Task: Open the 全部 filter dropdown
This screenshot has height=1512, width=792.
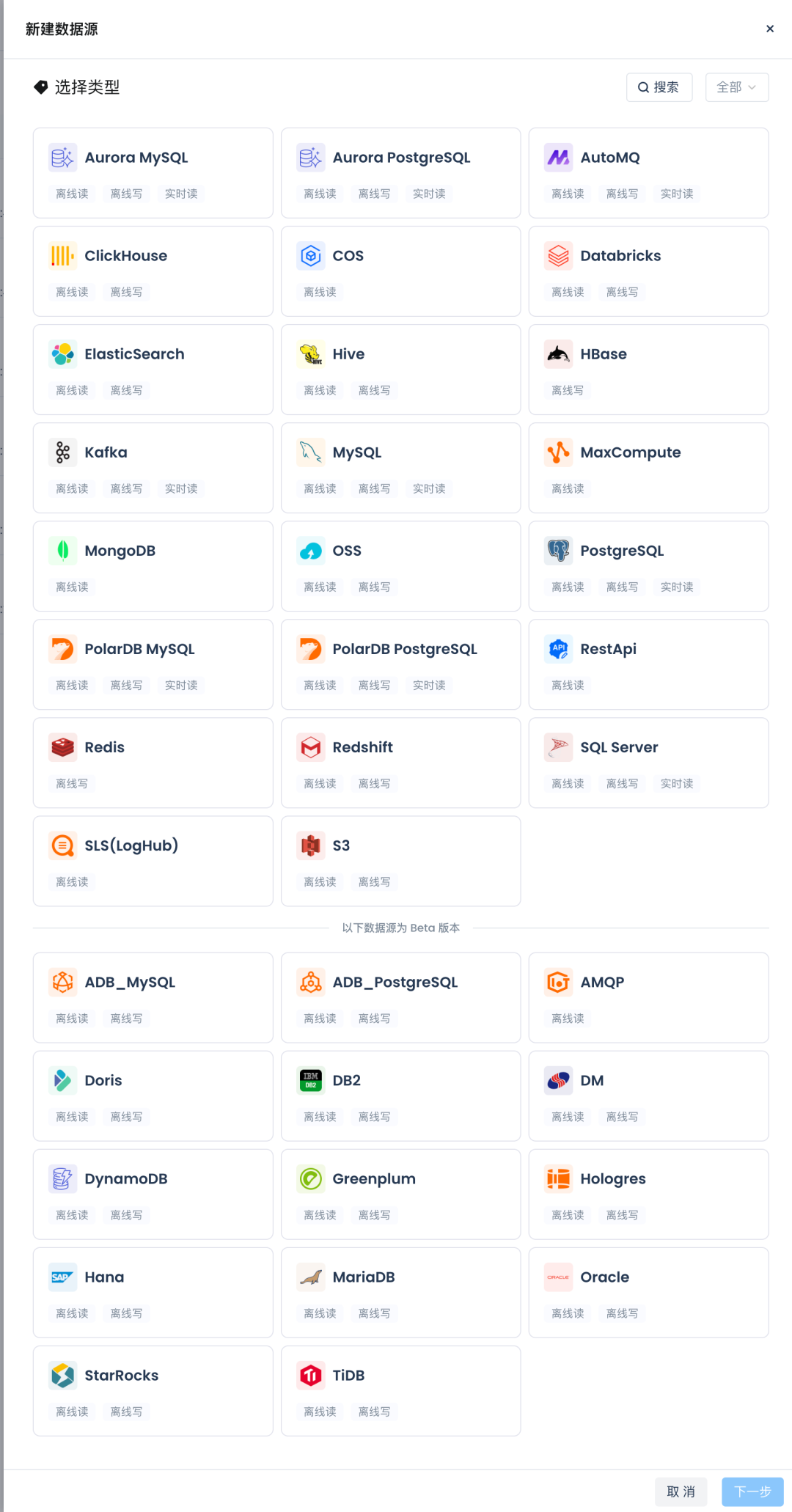Action: click(737, 87)
